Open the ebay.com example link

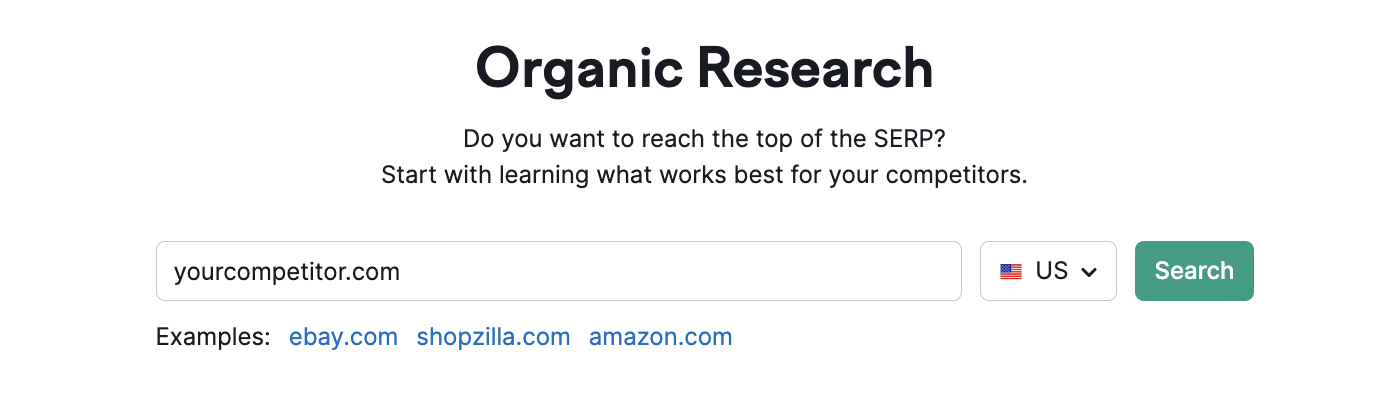click(343, 337)
